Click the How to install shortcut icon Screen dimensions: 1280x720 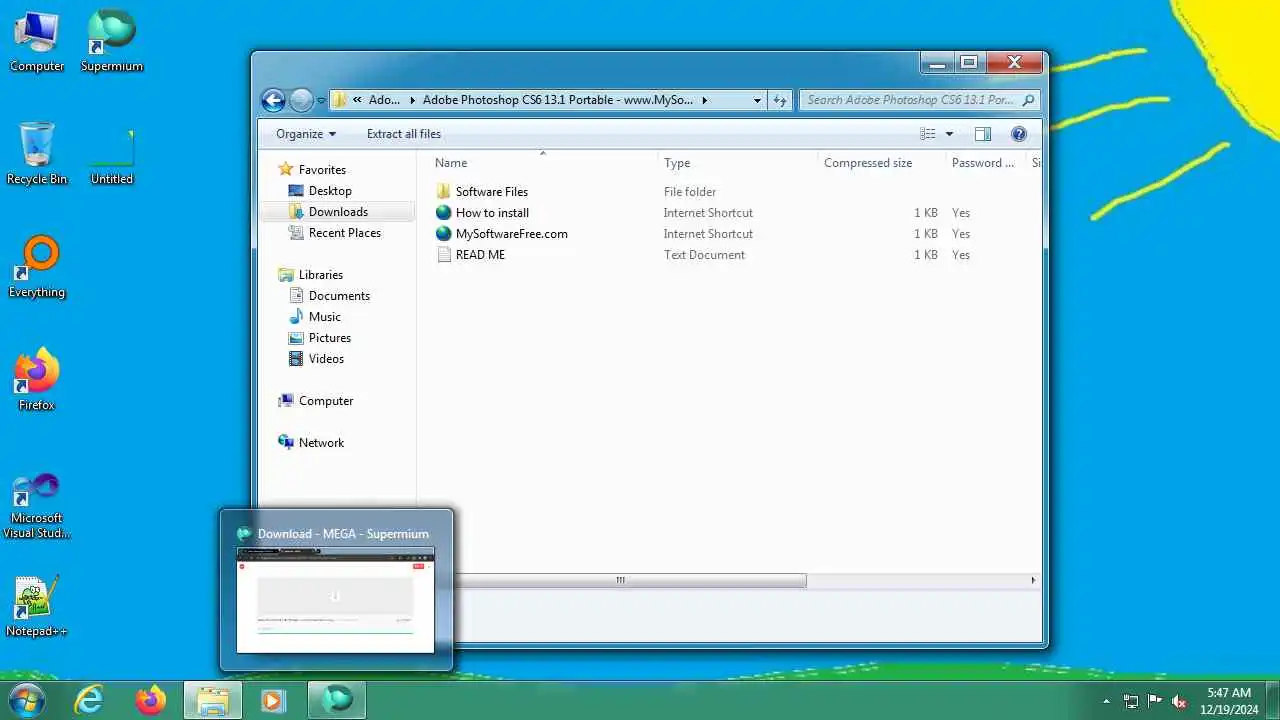444,213
